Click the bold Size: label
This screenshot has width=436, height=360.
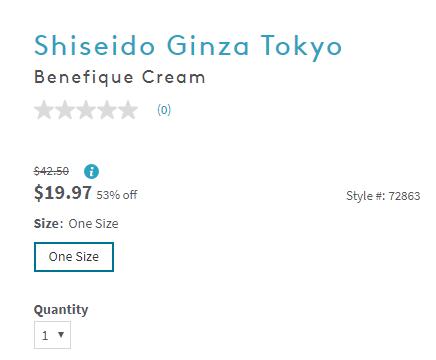(48, 223)
